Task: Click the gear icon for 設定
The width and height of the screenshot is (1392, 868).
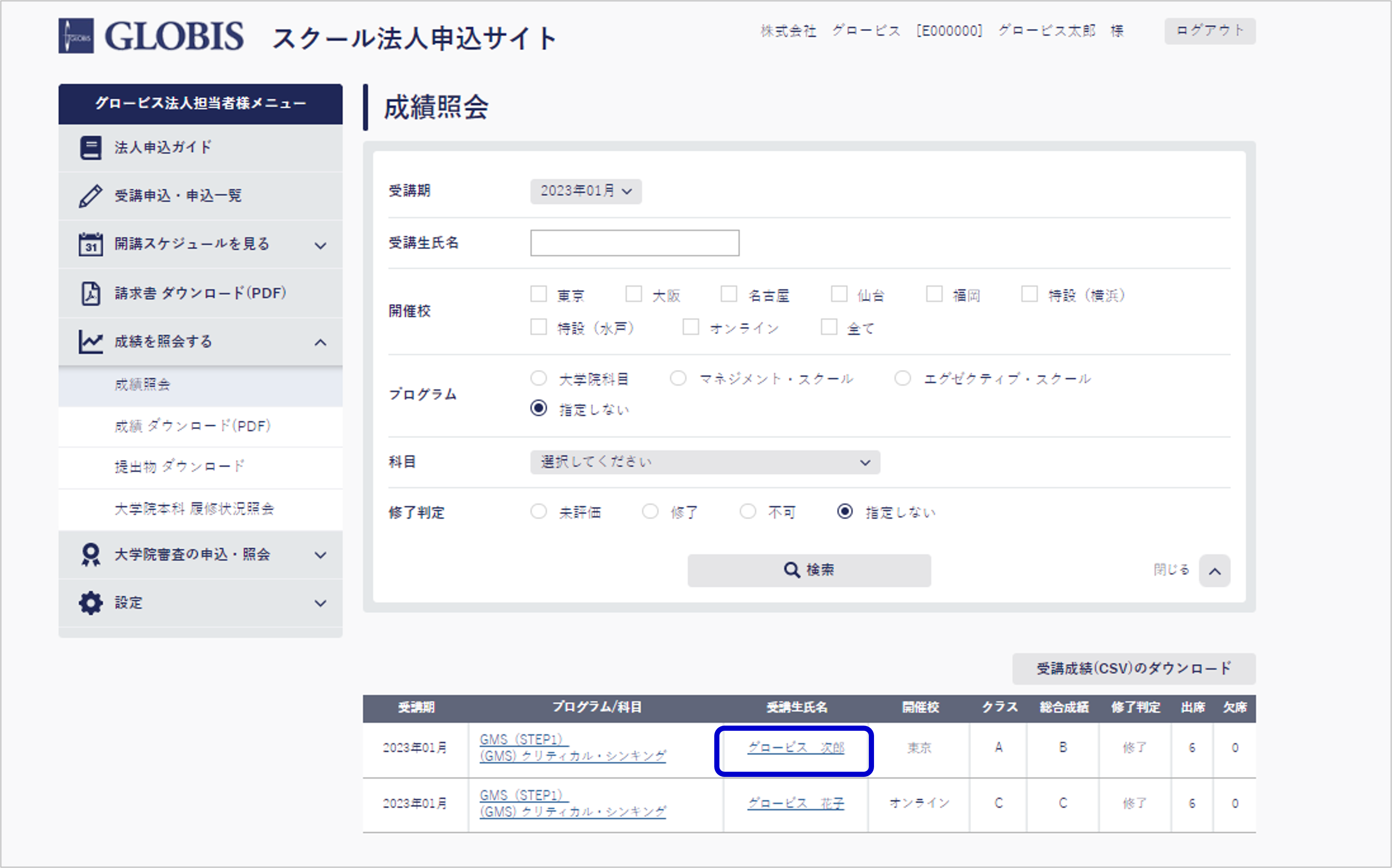Action: tap(90, 603)
